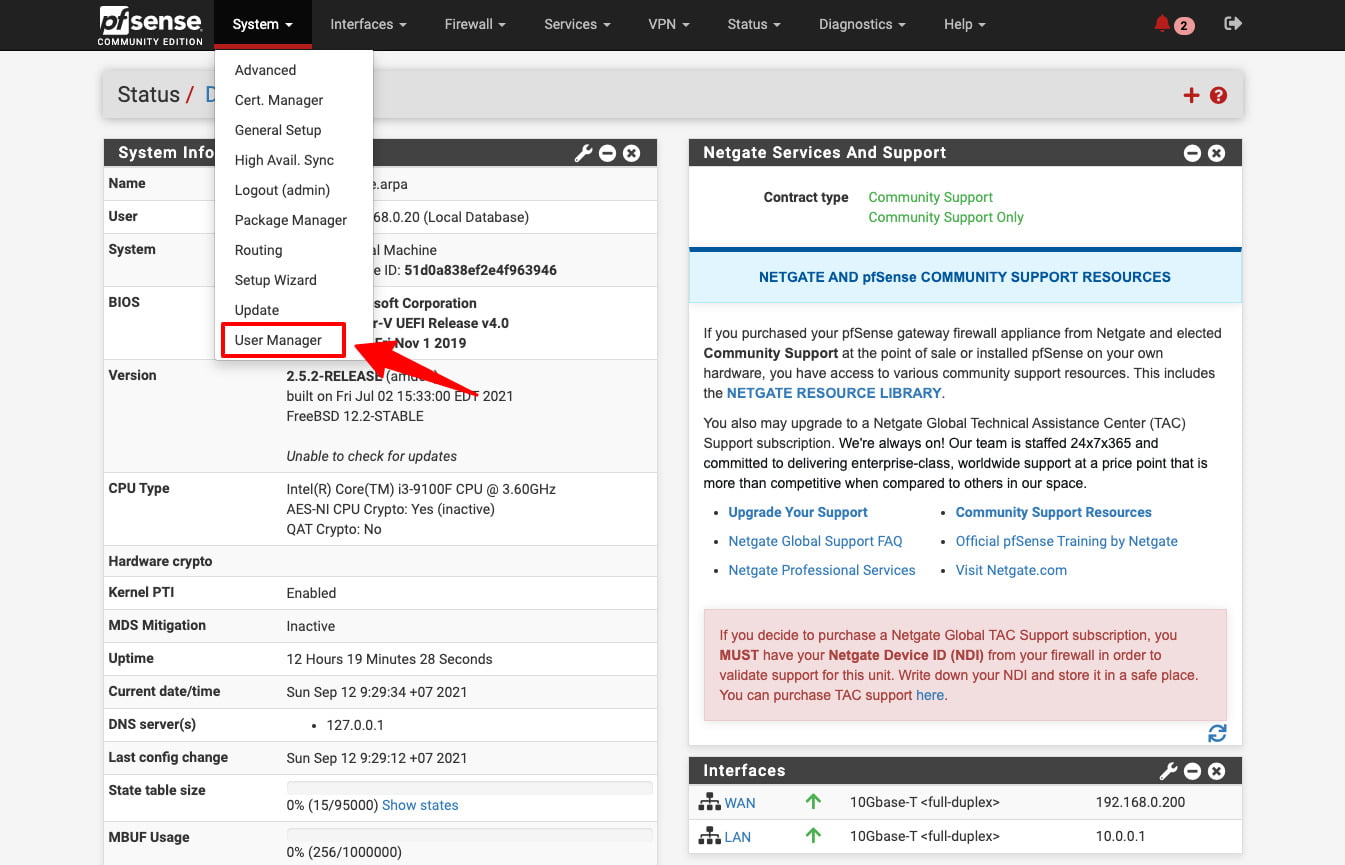Open the dashboard help question mark icon
Screen dimensions: 1345x865
click(1218, 96)
